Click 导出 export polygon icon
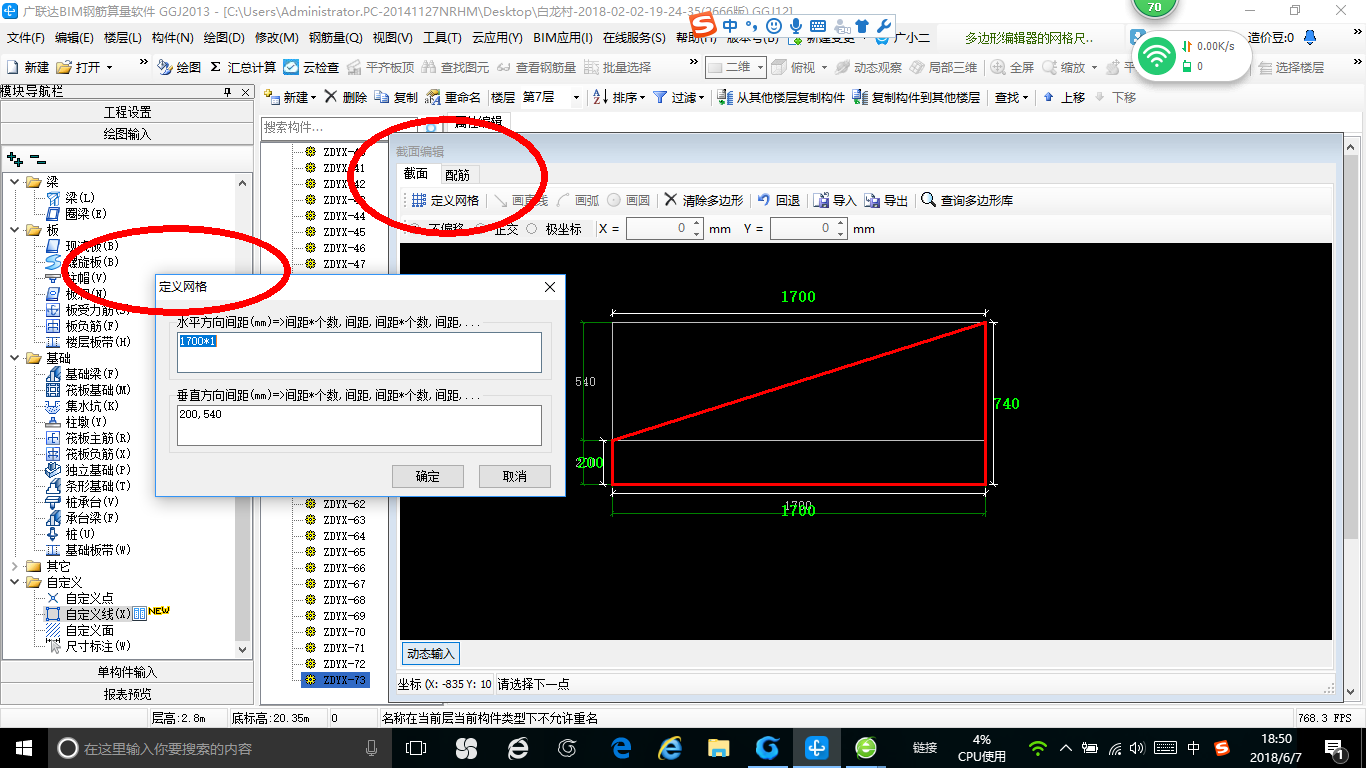The height and width of the screenshot is (768, 1366). click(872, 200)
